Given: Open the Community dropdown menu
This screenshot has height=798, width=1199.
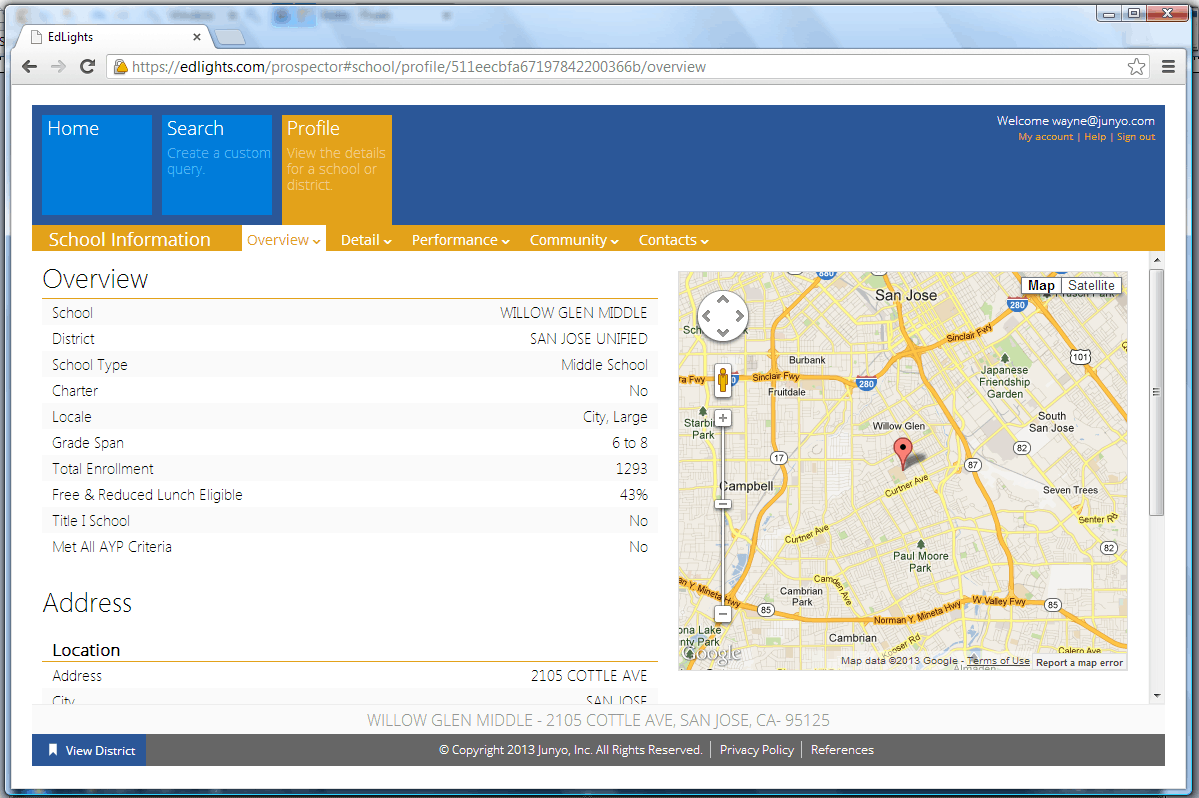Looking at the screenshot, I should (x=574, y=240).
